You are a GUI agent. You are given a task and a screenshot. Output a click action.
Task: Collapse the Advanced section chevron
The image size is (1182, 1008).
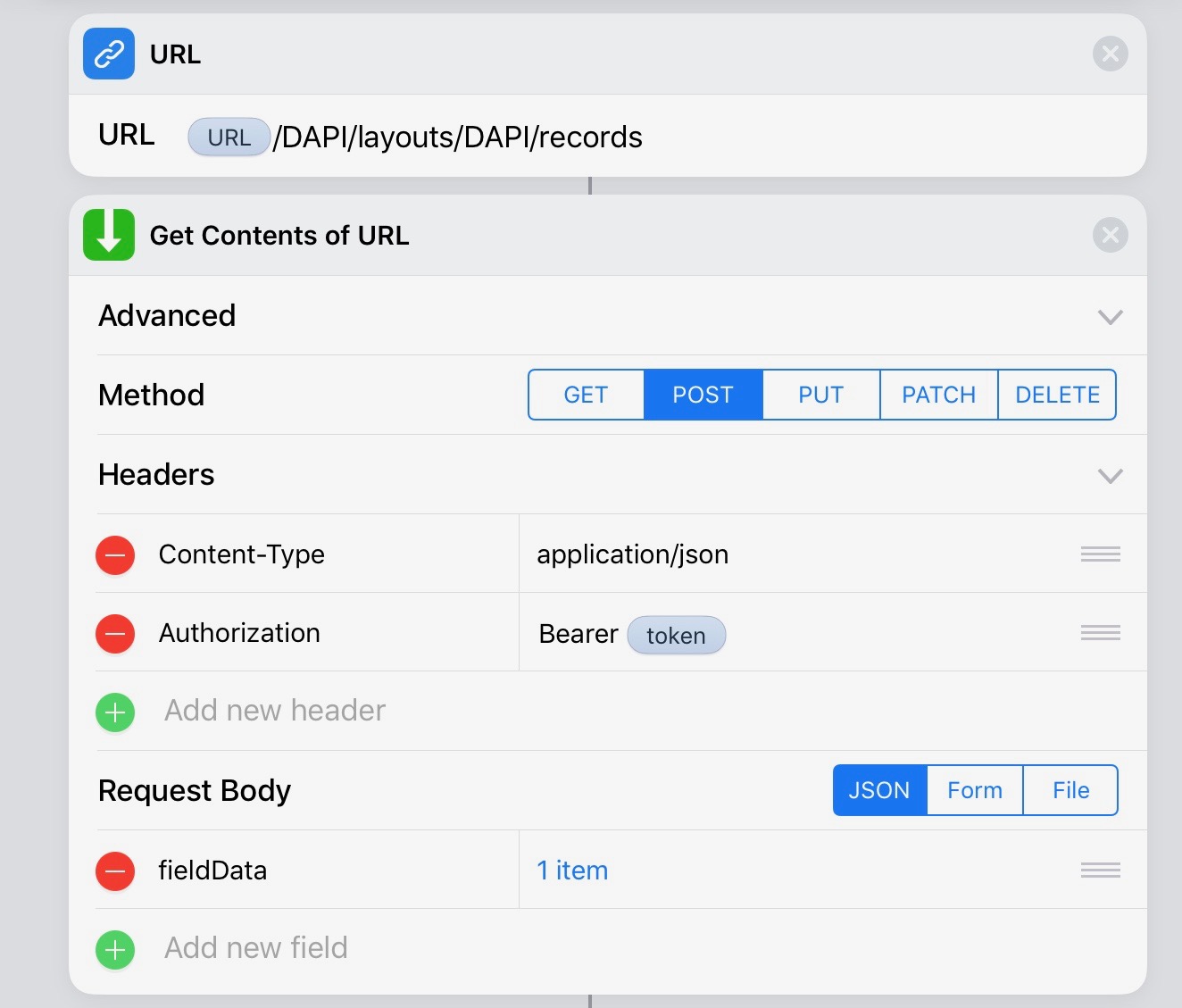[1110, 317]
